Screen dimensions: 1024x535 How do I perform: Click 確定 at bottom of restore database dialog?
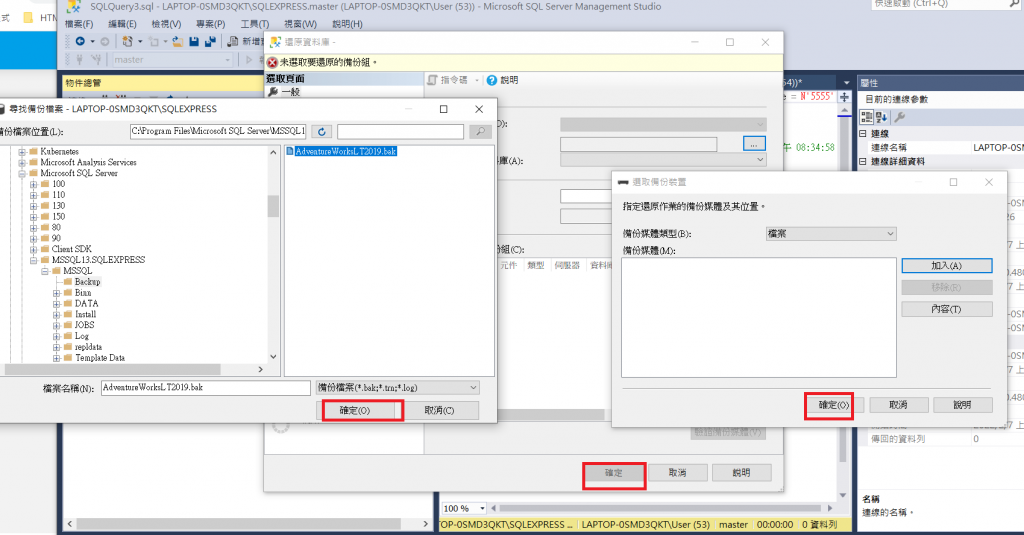pyautogui.click(x=614, y=473)
